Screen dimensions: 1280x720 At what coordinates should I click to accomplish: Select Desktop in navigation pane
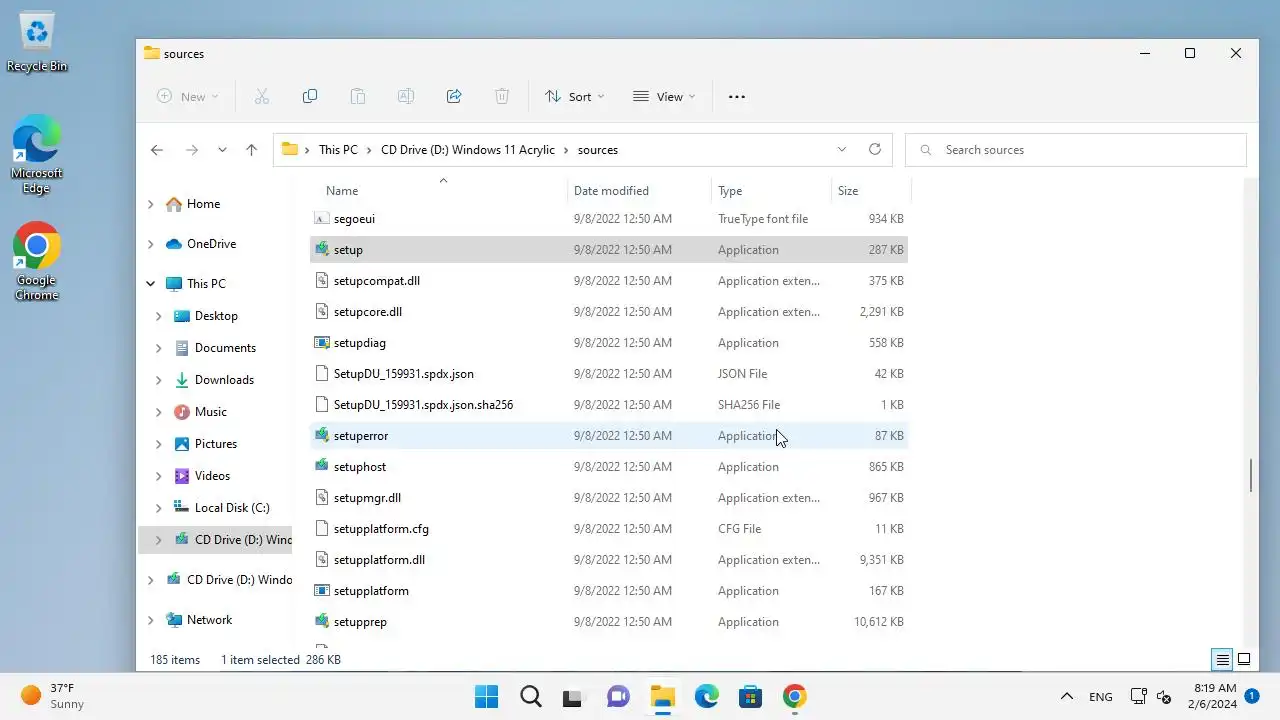tap(216, 316)
